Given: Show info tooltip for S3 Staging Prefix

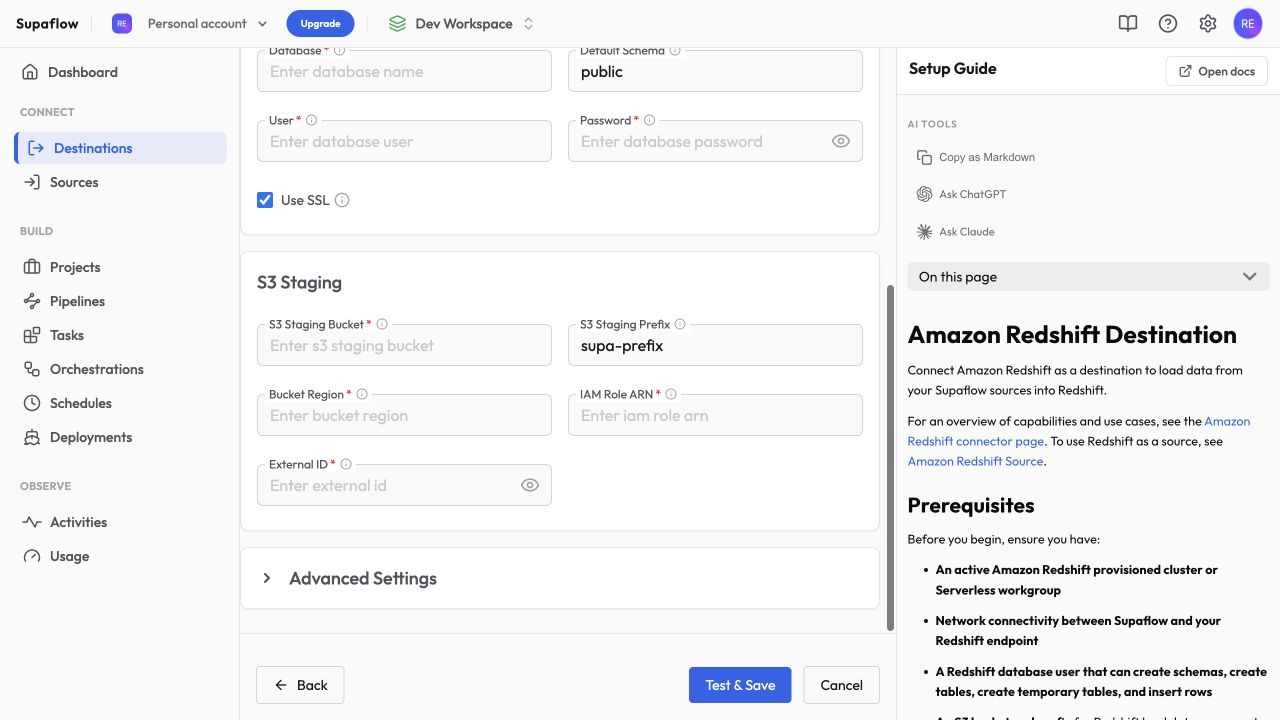Looking at the screenshot, I should pyautogui.click(x=680, y=324).
